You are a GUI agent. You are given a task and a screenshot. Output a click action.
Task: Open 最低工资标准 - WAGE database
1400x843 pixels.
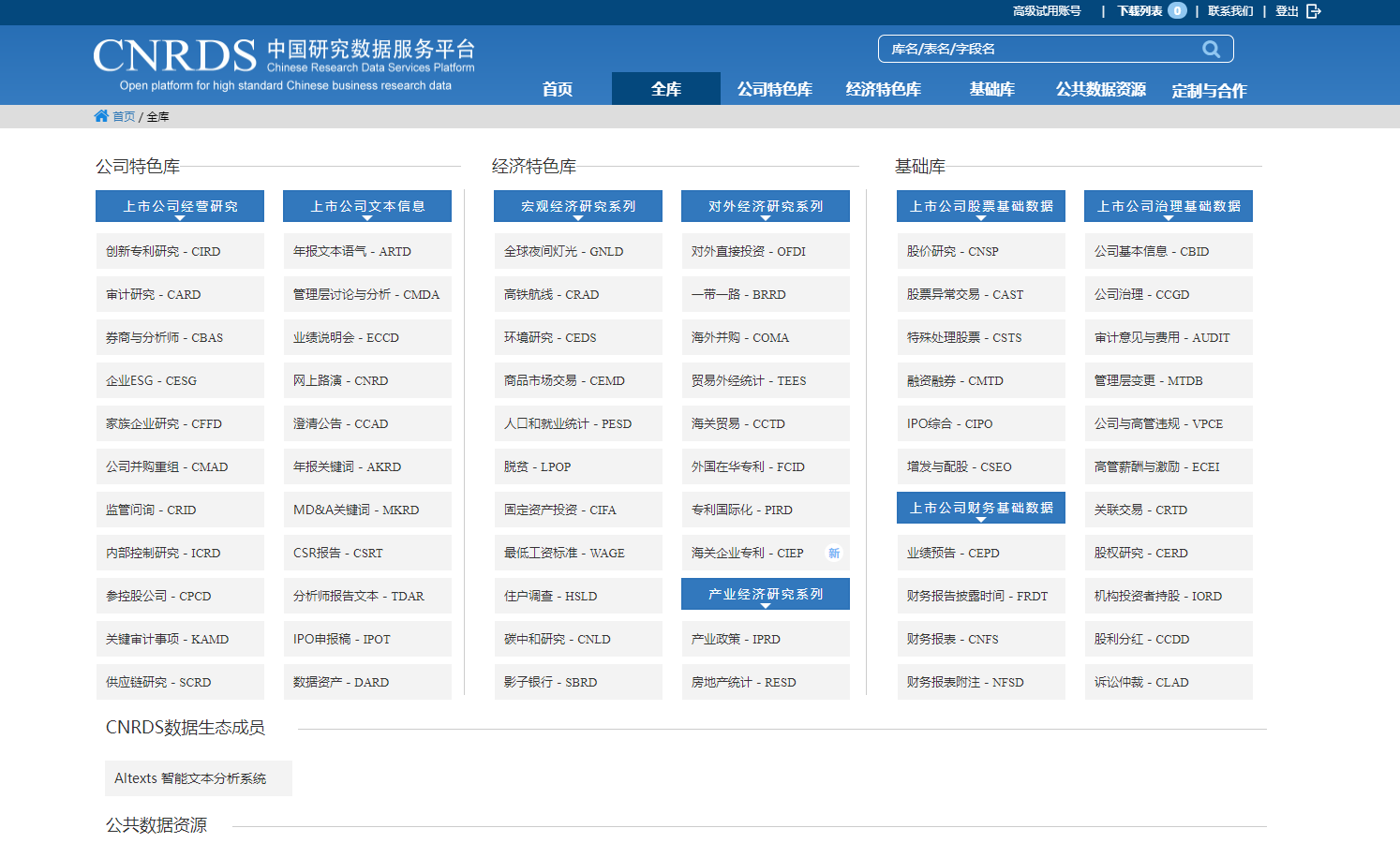(578, 553)
